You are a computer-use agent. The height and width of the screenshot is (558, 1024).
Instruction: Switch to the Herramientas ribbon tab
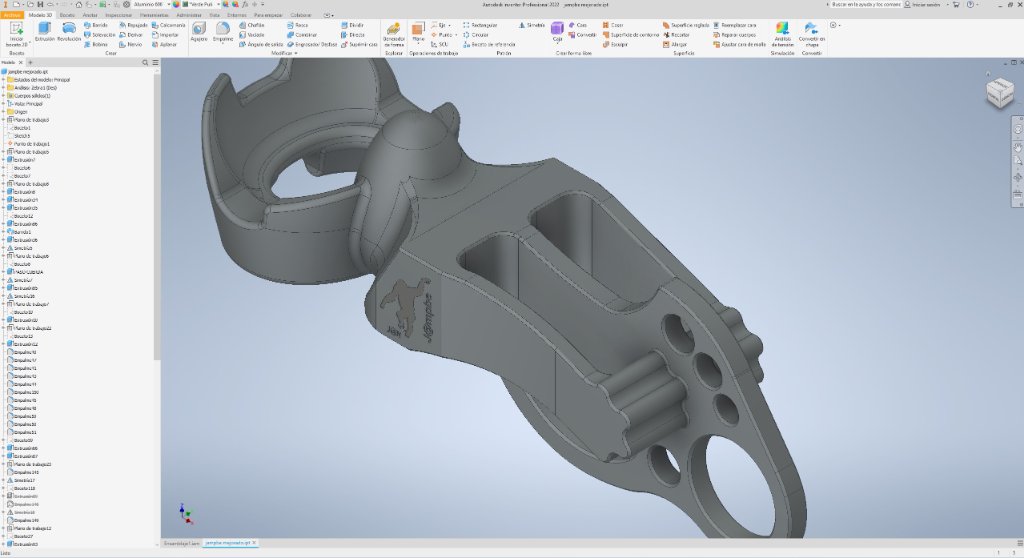click(x=154, y=14)
